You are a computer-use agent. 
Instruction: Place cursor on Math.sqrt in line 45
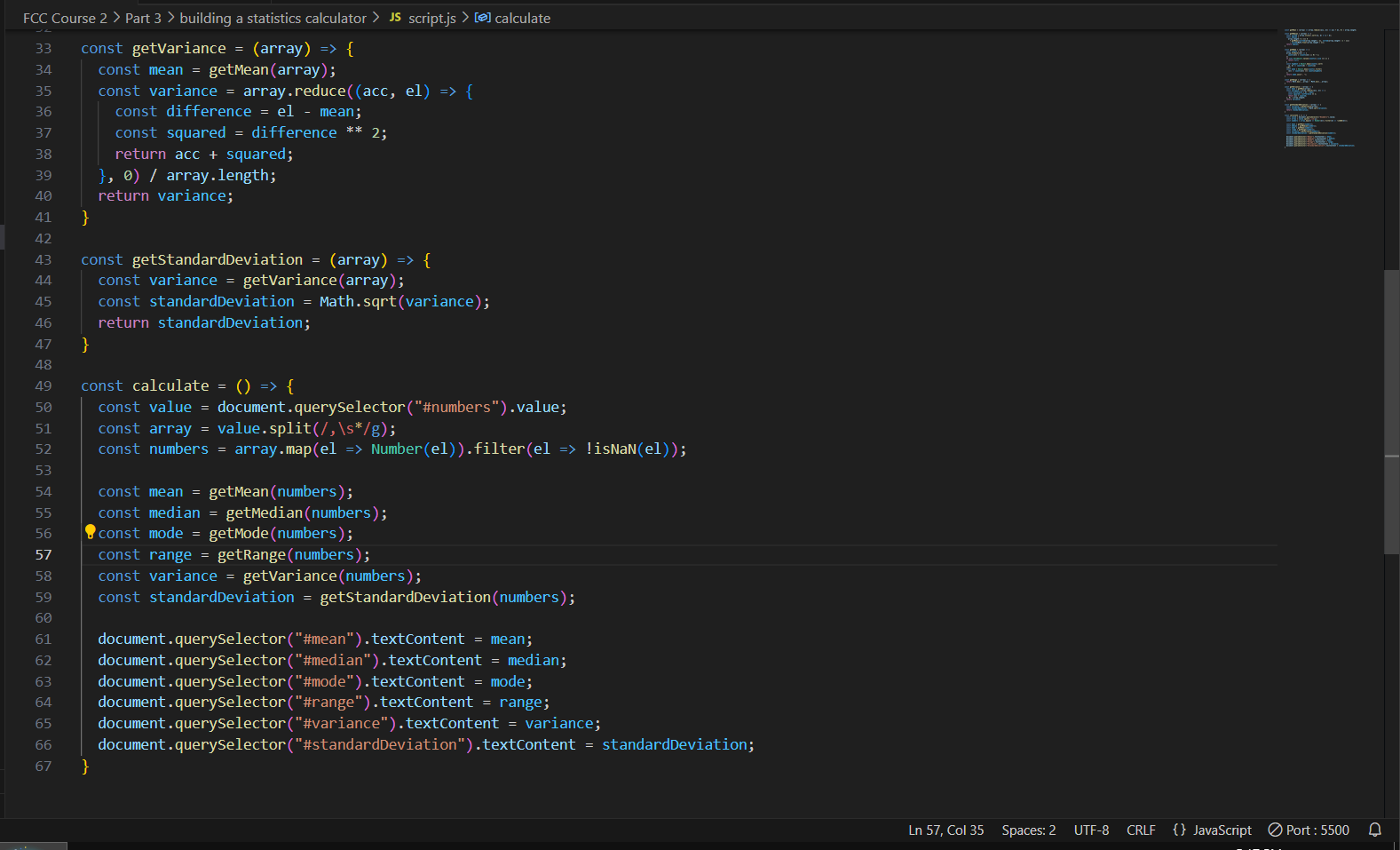click(x=357, y=302)
